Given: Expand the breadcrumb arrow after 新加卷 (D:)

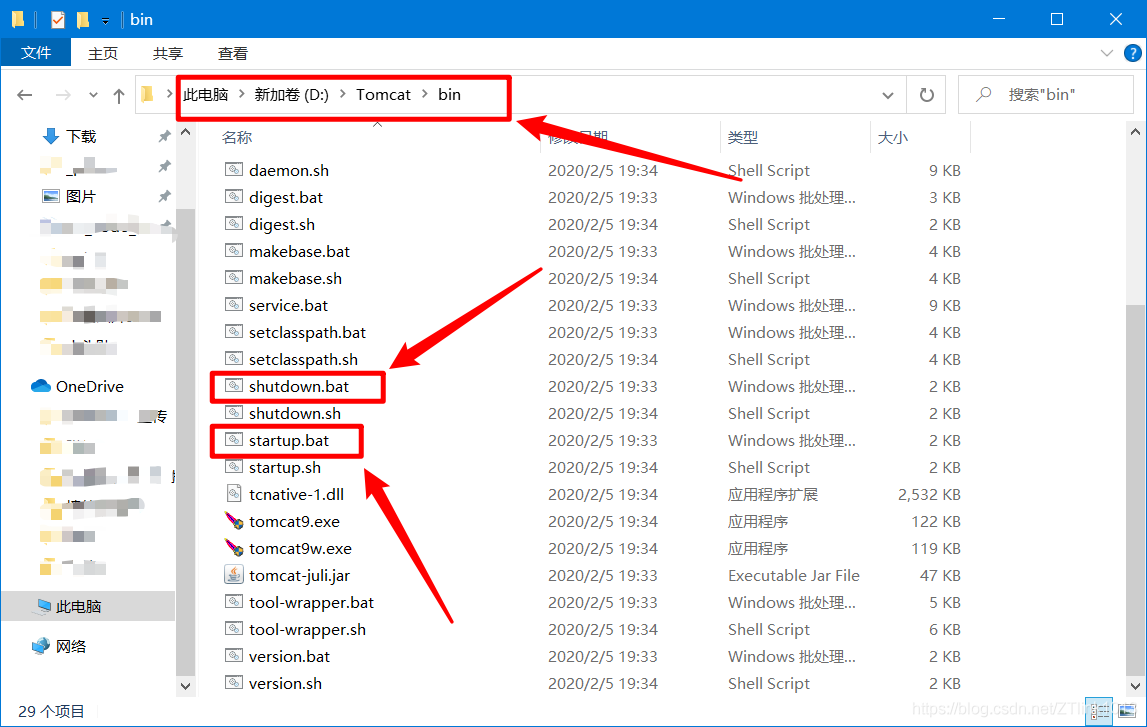Looking at the screenshot, I should (x=342, y=94).
